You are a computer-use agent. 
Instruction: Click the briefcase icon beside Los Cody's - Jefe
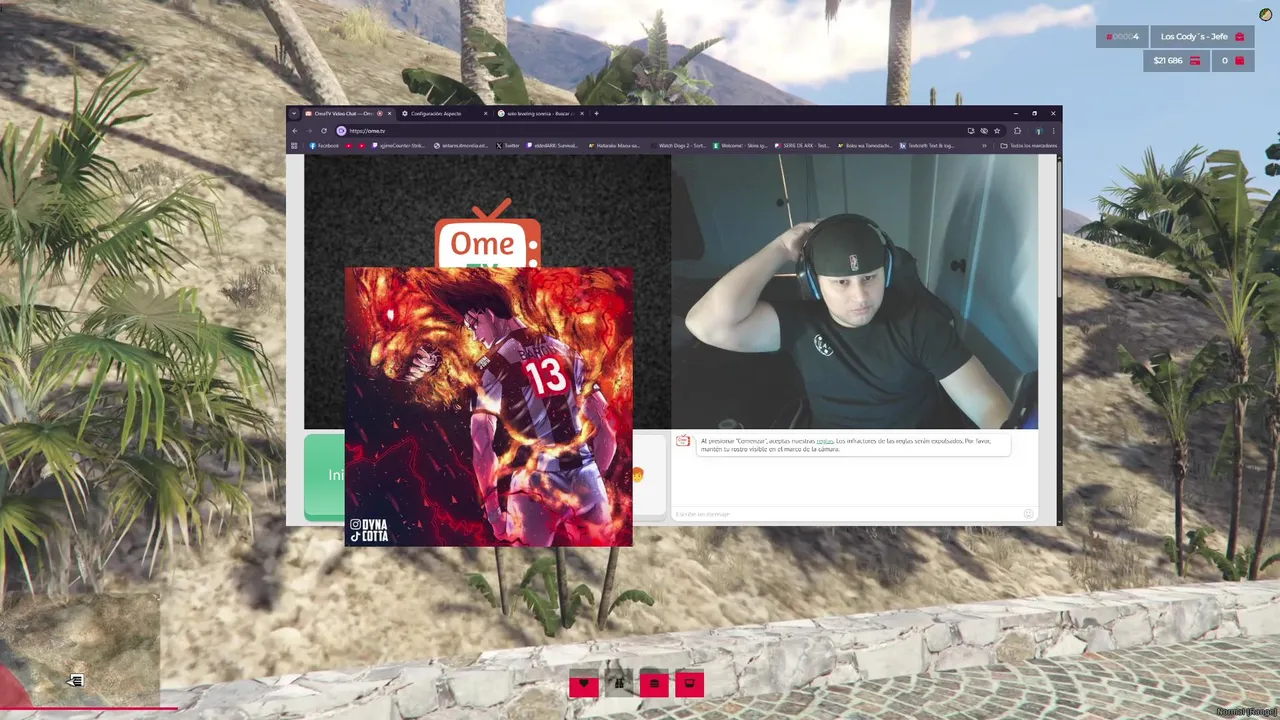click(x=1240, y=37)
